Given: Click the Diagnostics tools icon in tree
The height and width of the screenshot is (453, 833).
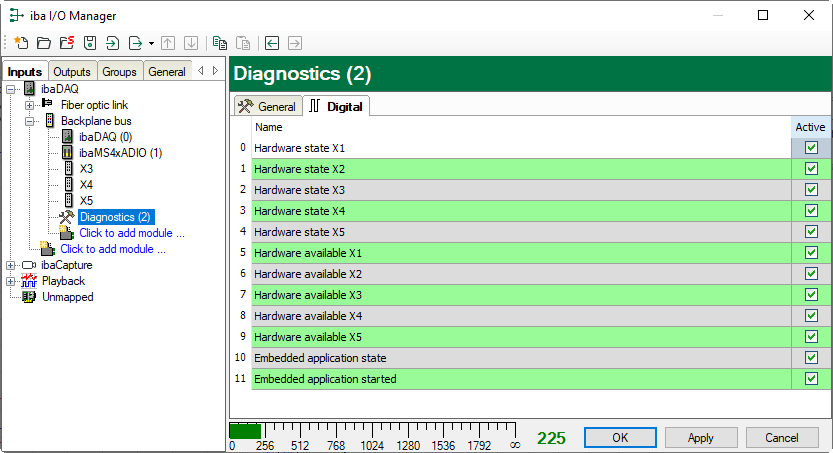Looking at the screenshot, I should pyautogui.click(x=66, y=217).
